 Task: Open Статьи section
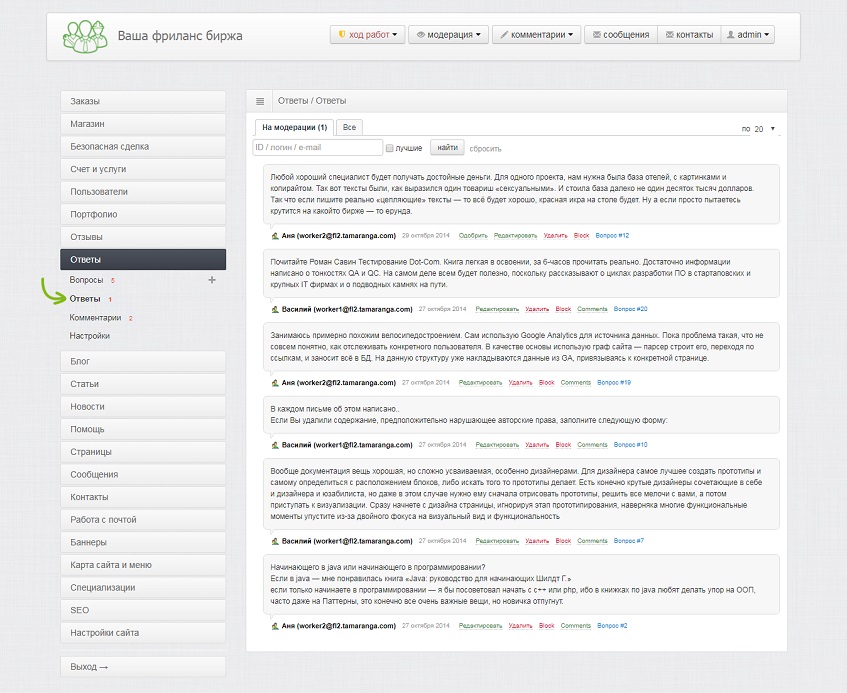(143, 384)
